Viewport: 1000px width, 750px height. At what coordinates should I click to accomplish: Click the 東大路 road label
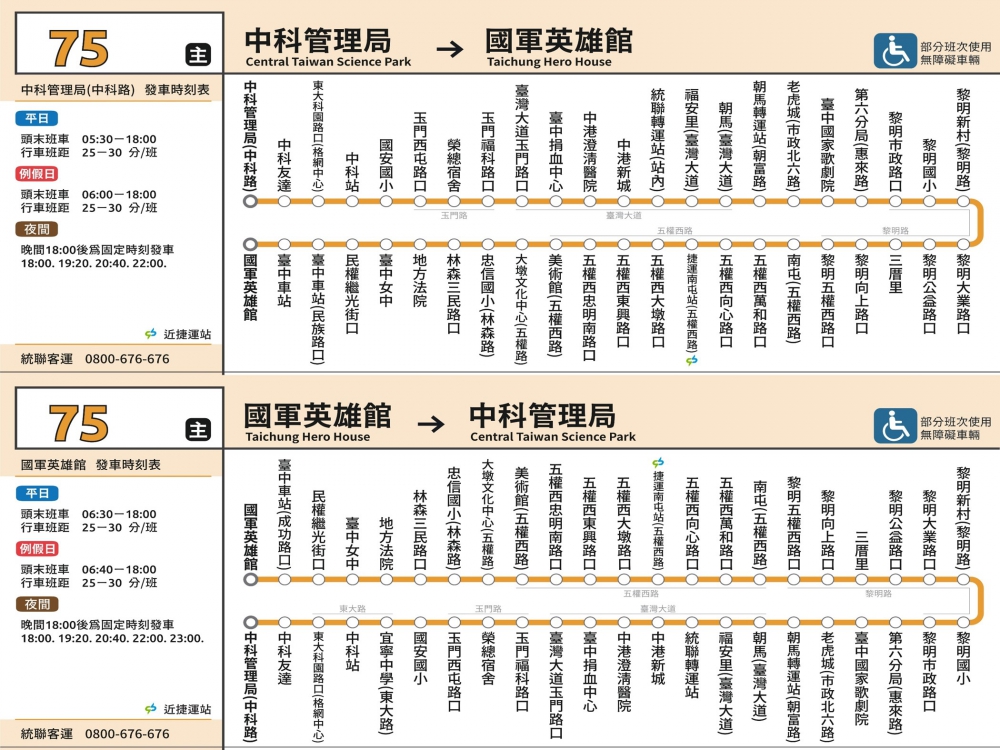click(352, 608)
